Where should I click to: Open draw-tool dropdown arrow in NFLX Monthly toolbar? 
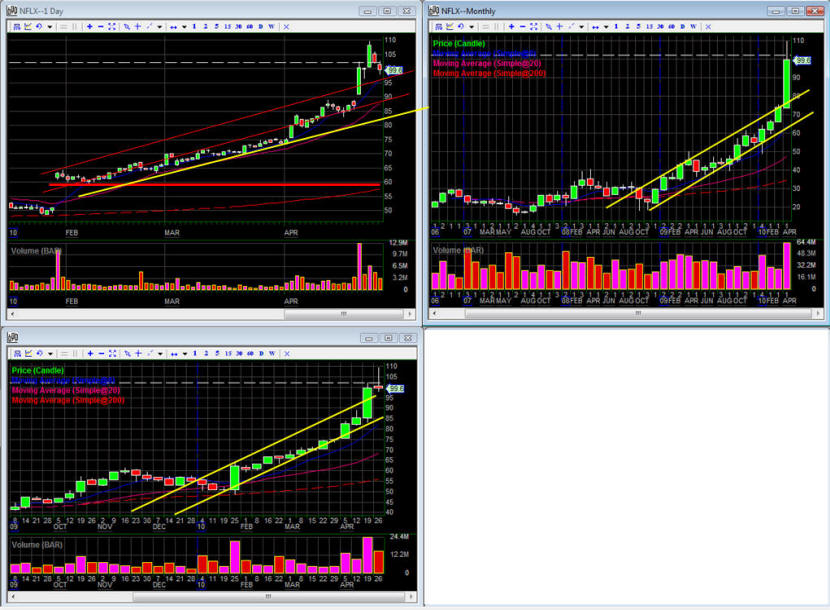click(581, 26)
